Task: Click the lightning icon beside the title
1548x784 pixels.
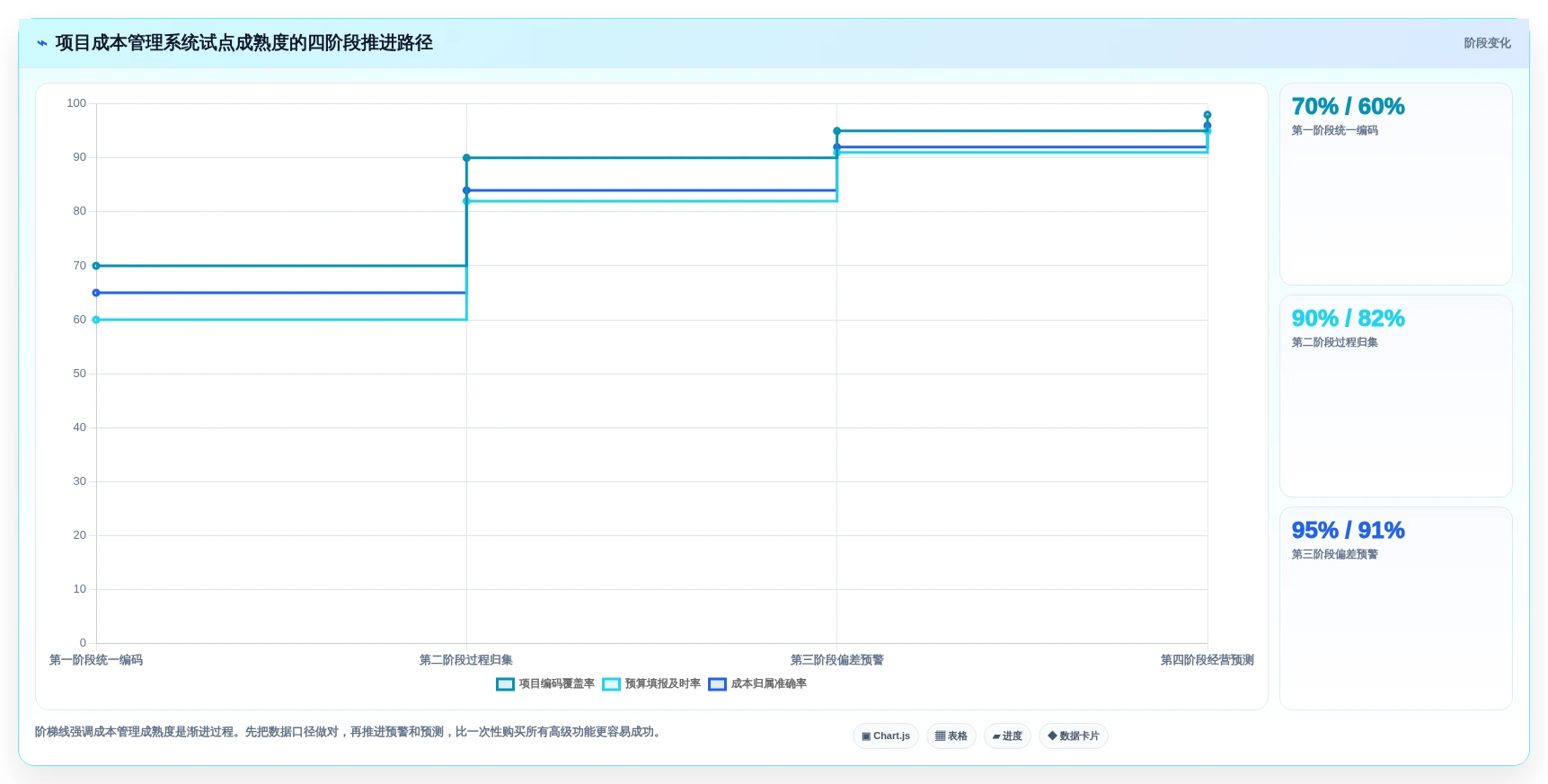Action: 41,43
